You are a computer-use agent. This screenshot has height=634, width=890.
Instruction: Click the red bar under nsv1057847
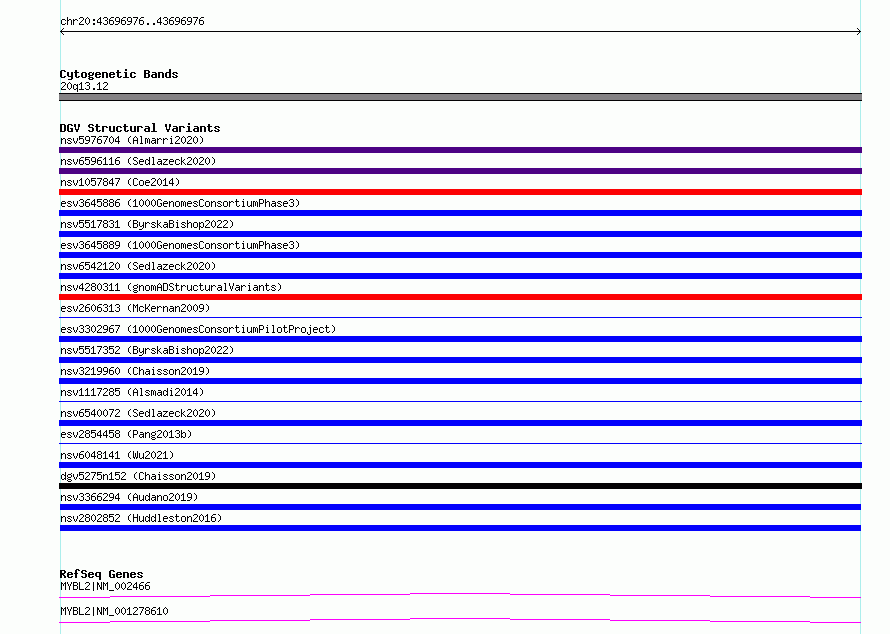460,192
